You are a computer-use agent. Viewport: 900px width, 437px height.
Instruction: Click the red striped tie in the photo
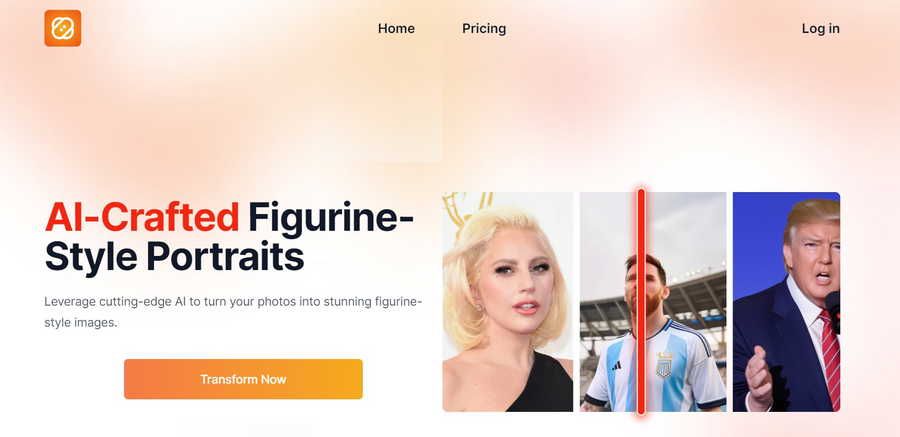[831, 359]
